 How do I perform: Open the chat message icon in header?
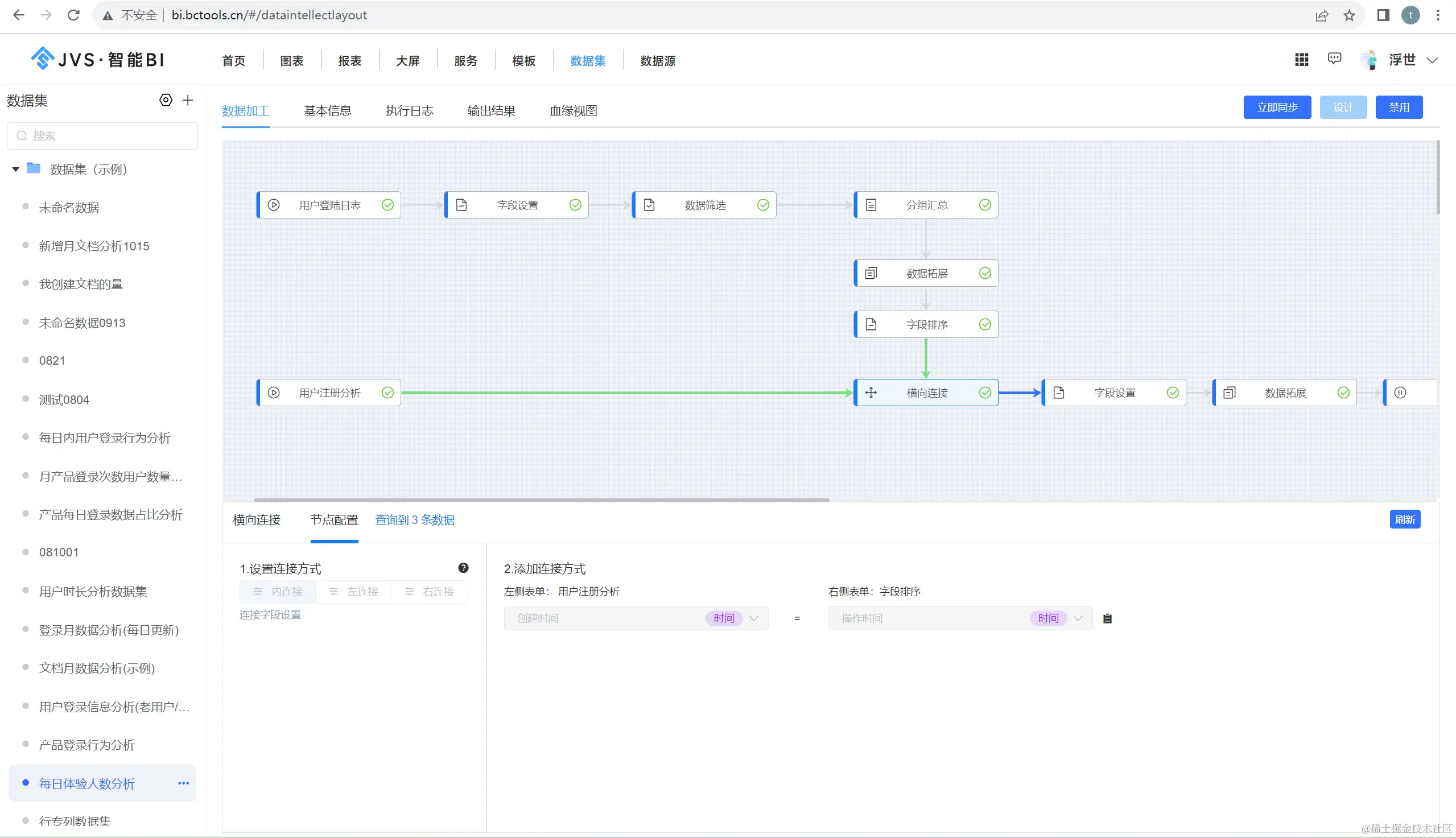click(x=1334, y=59)
